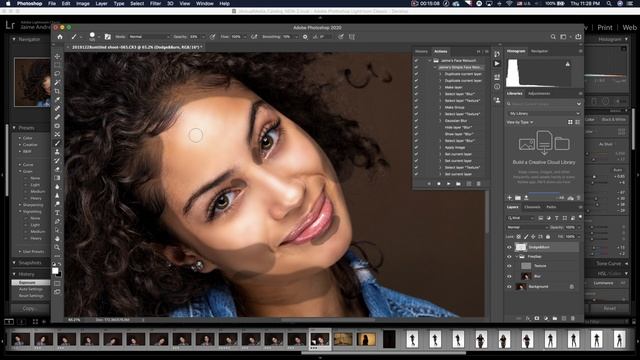Viewport: 640px width, 360px height.
Task: Select the Hand tool
Action: pos(57,238)
